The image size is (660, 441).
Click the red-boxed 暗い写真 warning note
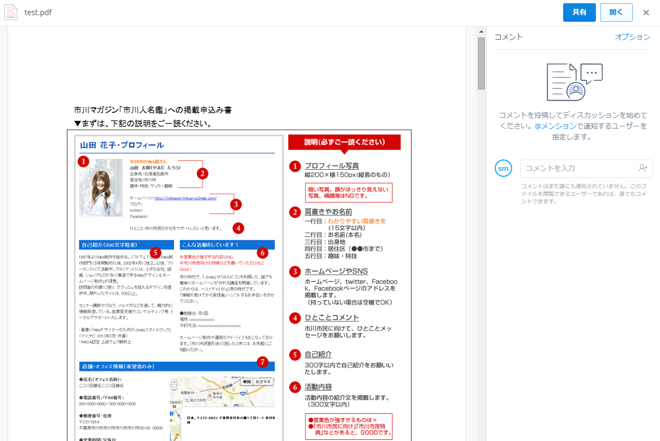(349, 193)
